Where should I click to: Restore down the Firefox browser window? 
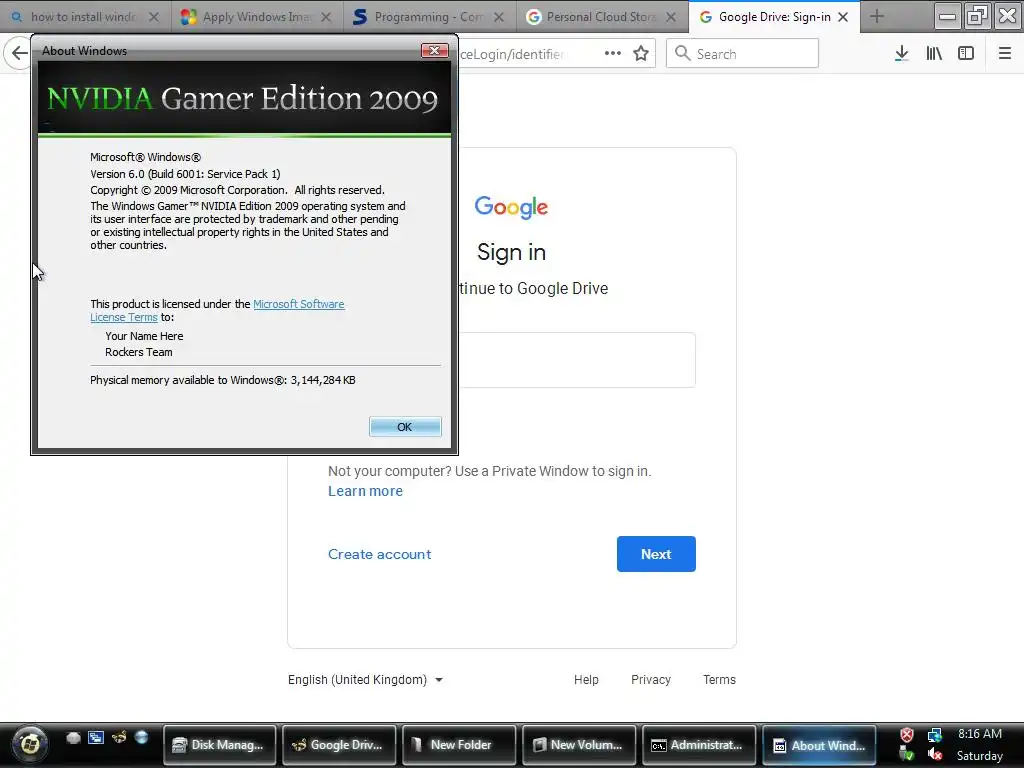977,16
